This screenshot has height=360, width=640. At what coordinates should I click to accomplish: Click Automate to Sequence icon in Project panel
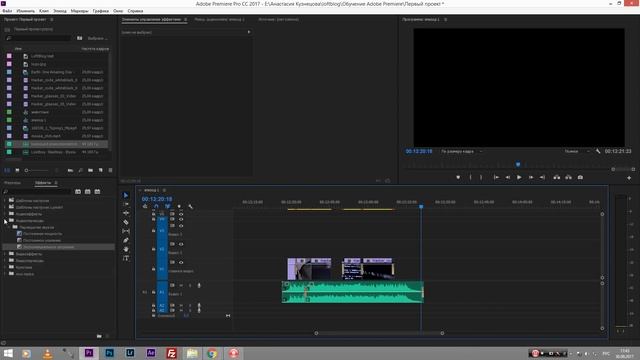tap(71, 170)
